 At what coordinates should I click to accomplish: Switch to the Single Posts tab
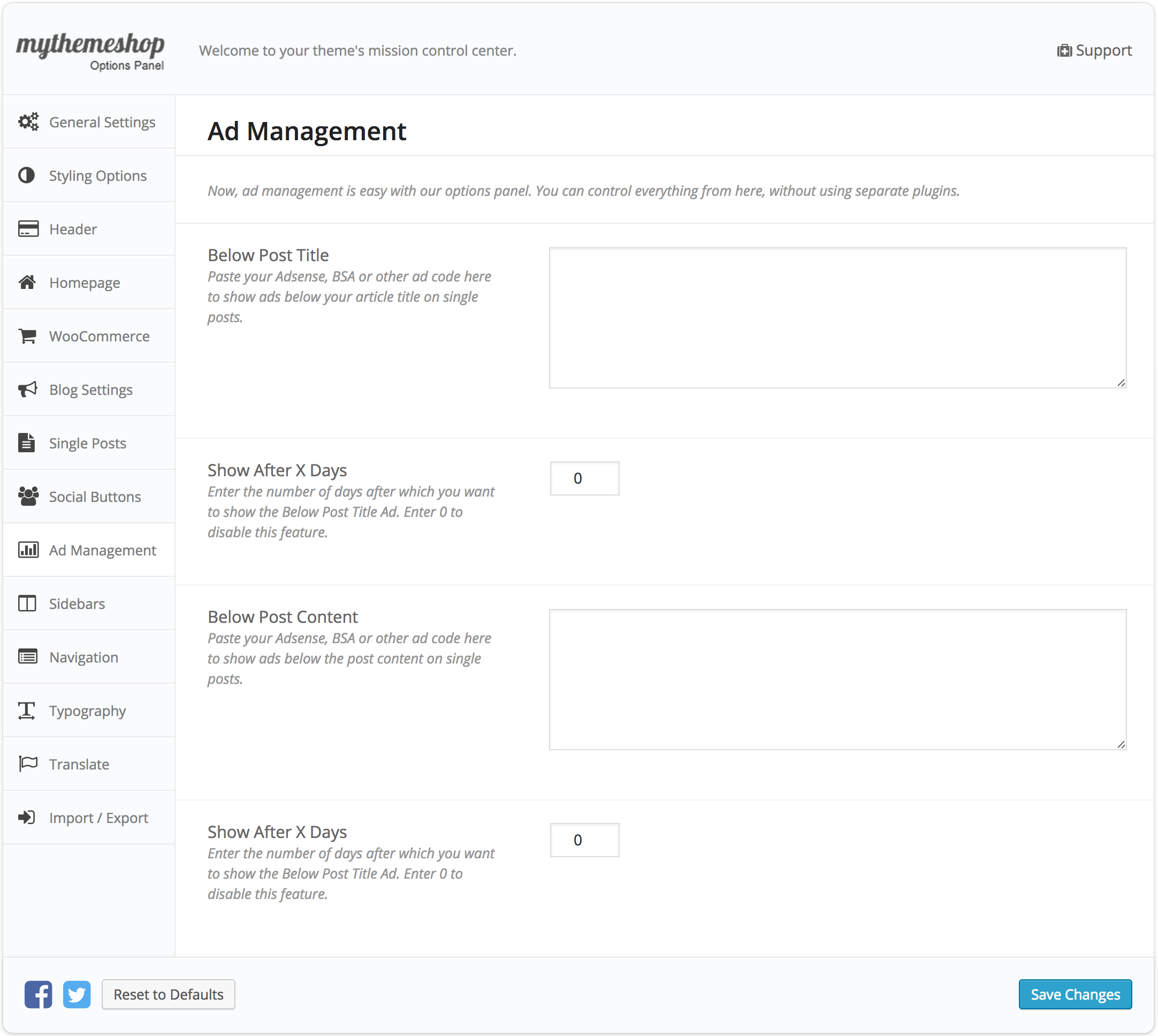[87, 443]
